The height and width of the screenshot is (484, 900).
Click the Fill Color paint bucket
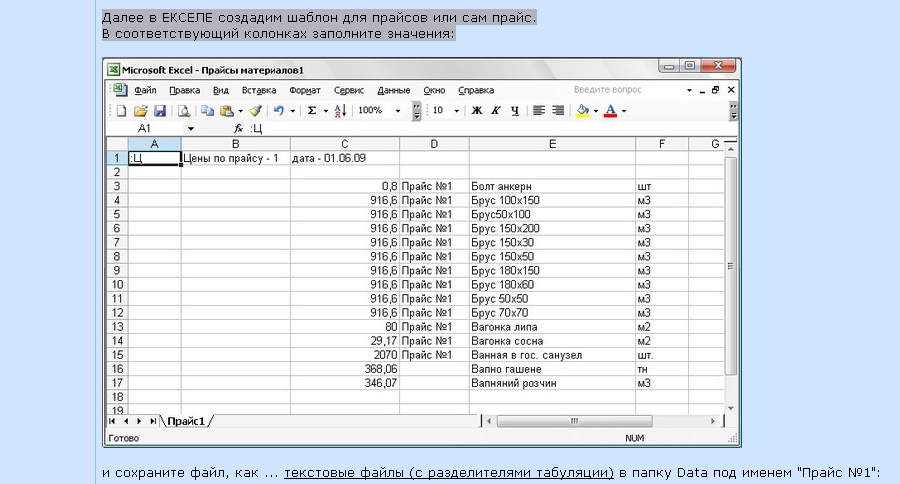click(x=582, y=111)
